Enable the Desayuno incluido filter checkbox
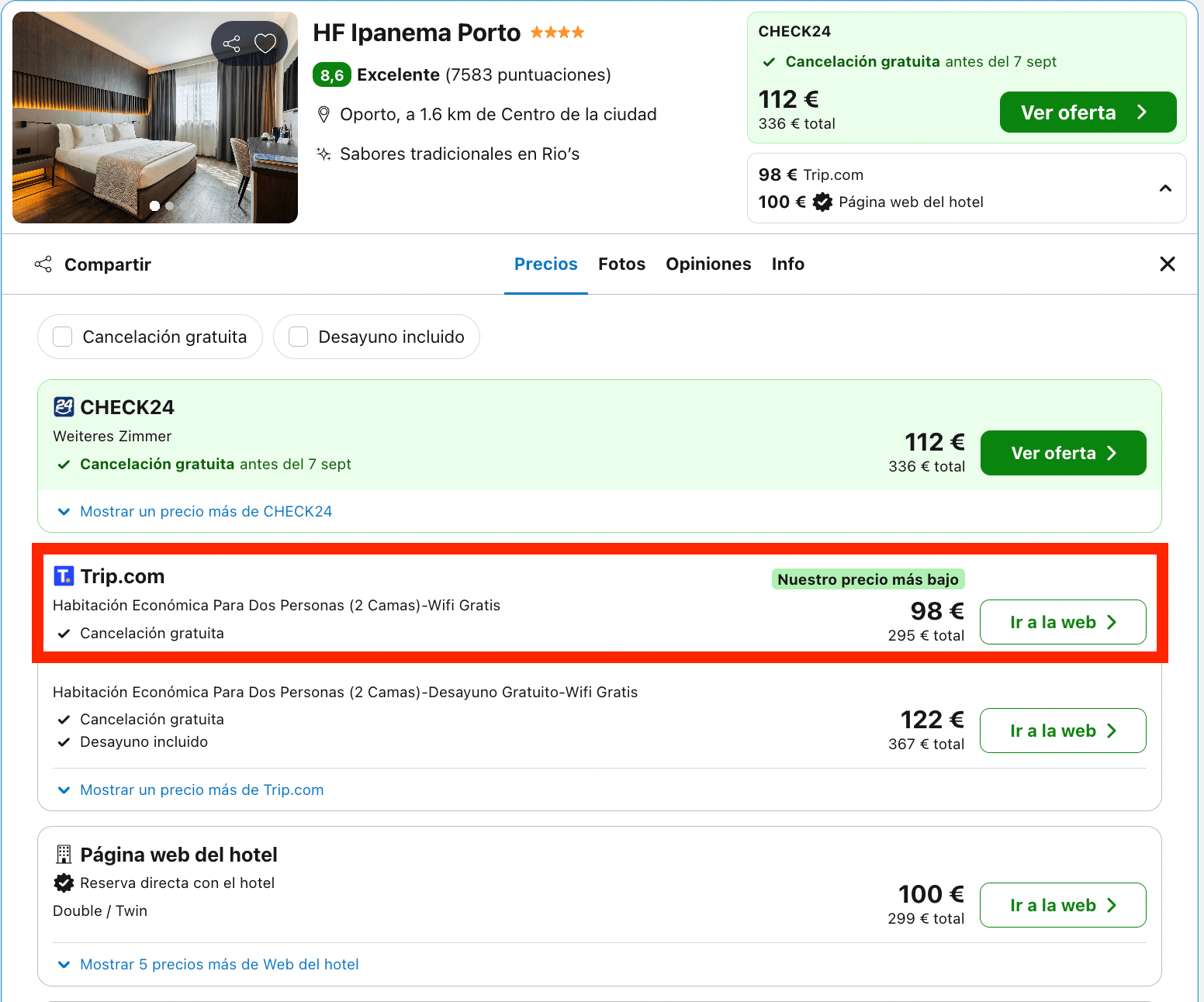This screenshot has height=1002, width=1204. coord(299,337)
